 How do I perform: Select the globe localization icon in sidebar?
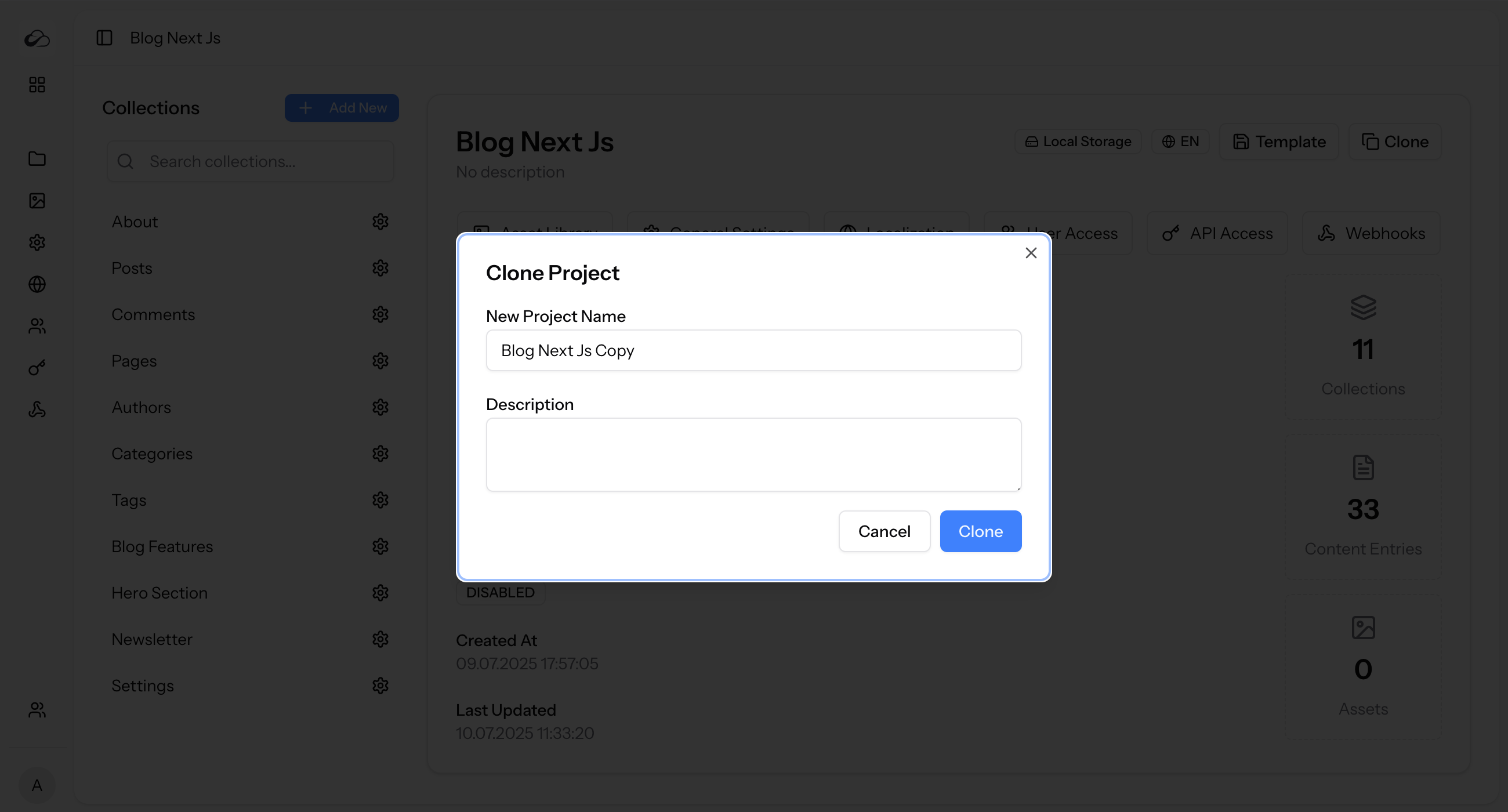coord(37,285)
